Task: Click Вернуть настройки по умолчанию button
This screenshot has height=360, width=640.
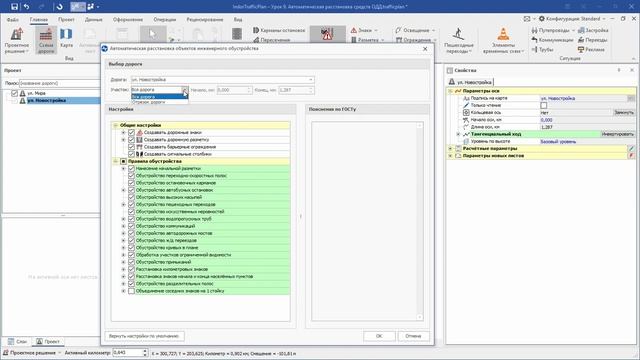Action: (144, 336)
